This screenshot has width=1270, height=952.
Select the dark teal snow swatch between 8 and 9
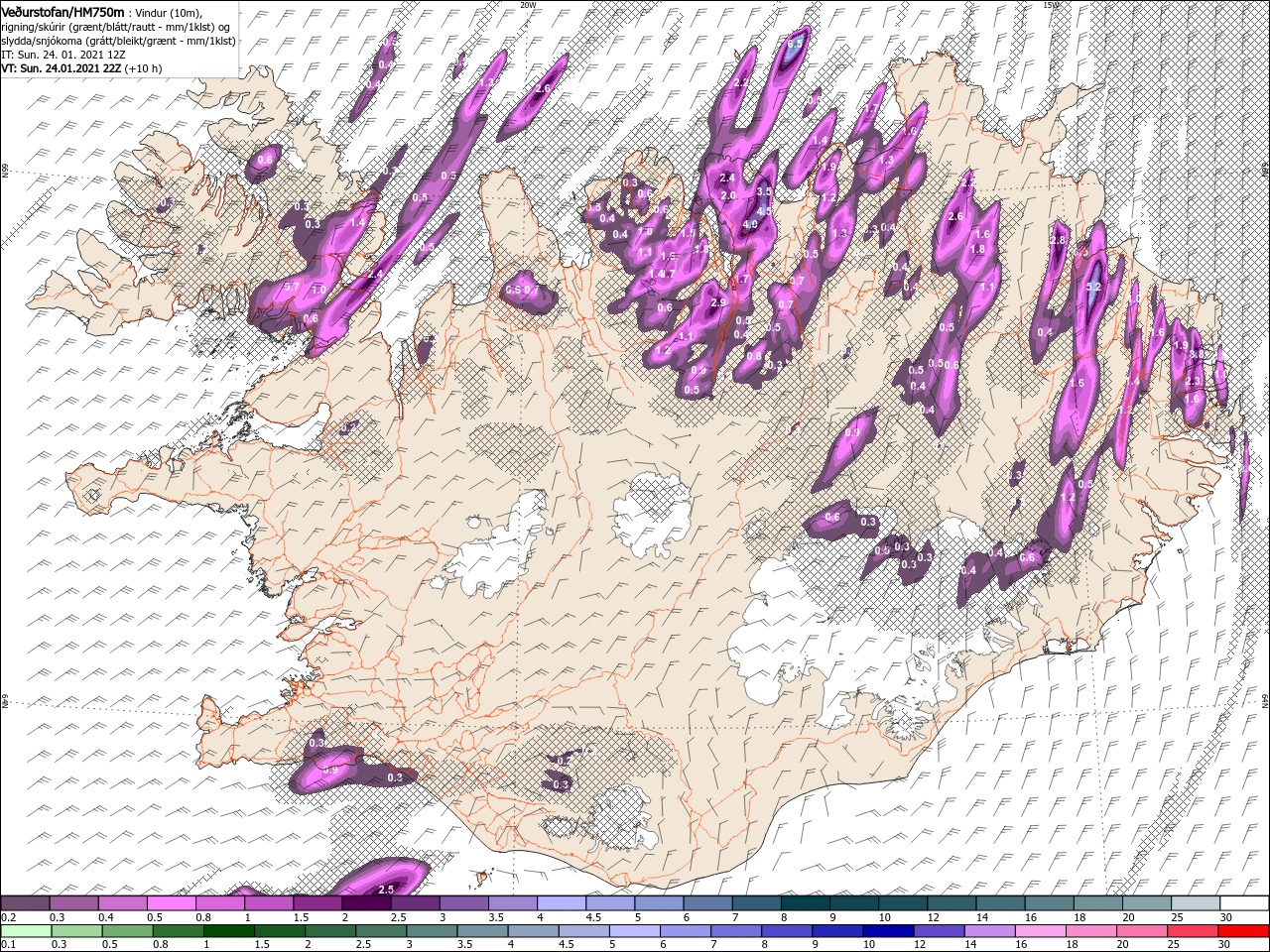click(x=805, y=903)
